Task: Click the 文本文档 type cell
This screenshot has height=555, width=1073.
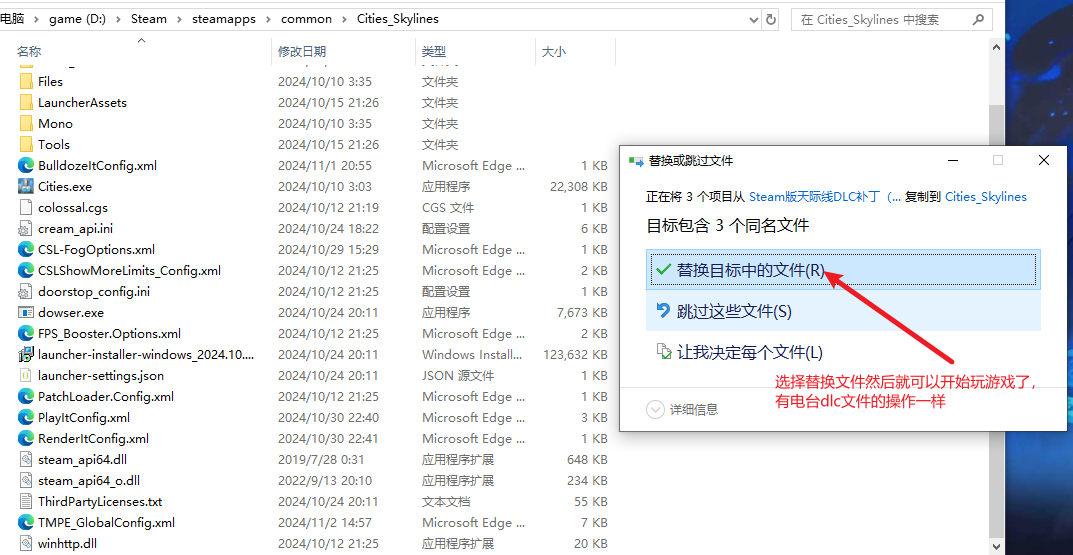Action: coord(445,502)
